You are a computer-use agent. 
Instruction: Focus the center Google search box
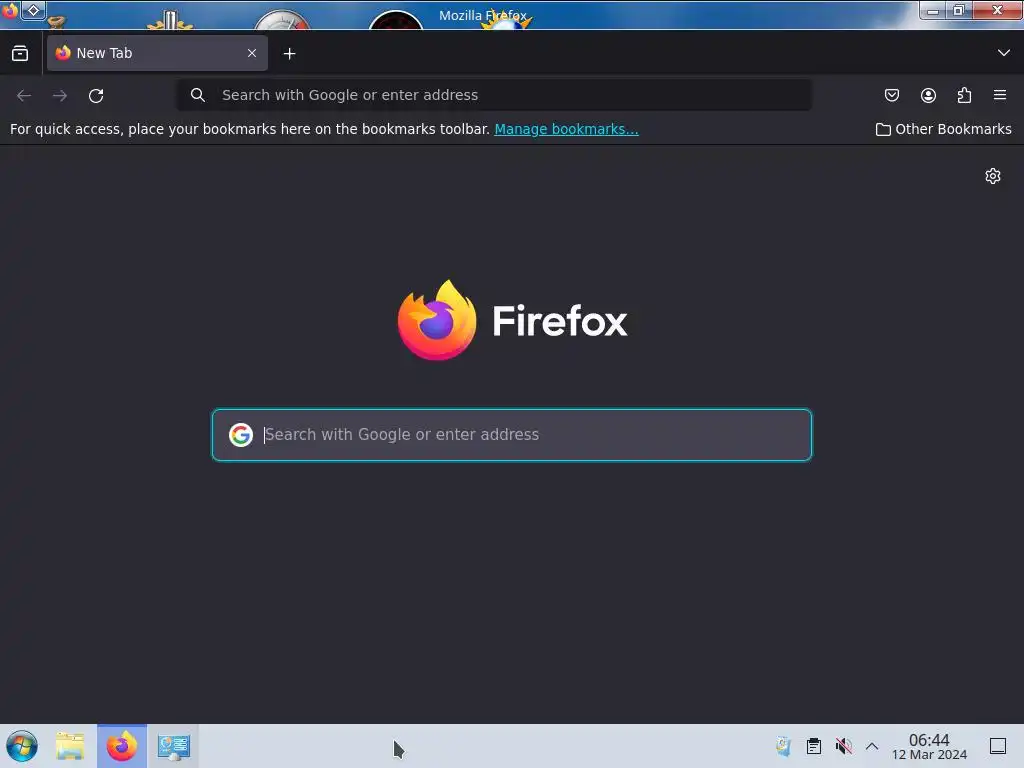click(512, 435)
